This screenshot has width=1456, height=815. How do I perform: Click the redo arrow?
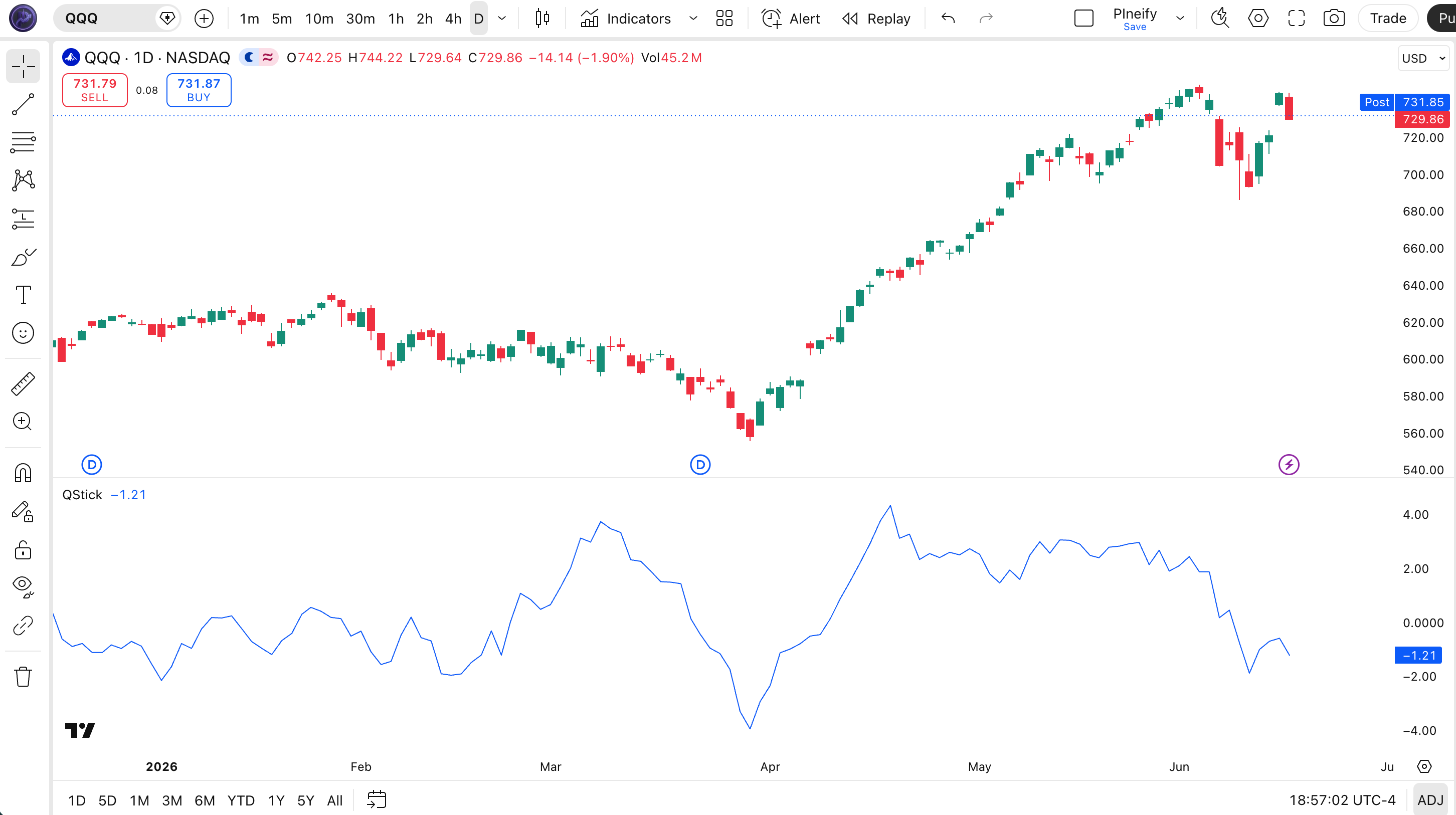[986, 19]
